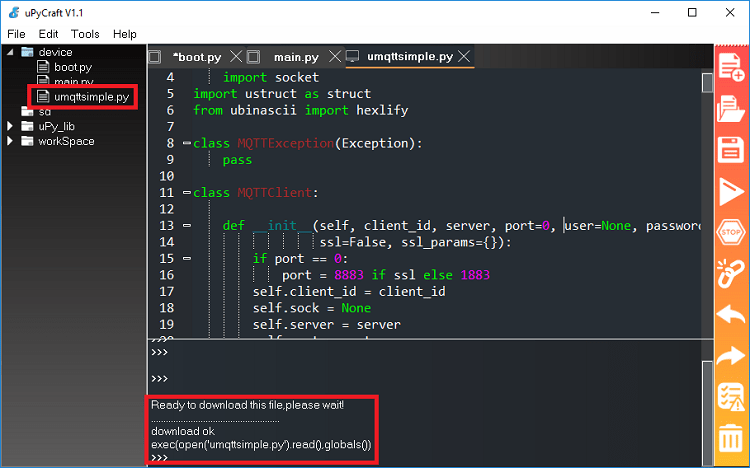Expand the workSpace folder arrow
Viewport: 750px width, 468px height.
pyautogui.click(x=11, y=141)
